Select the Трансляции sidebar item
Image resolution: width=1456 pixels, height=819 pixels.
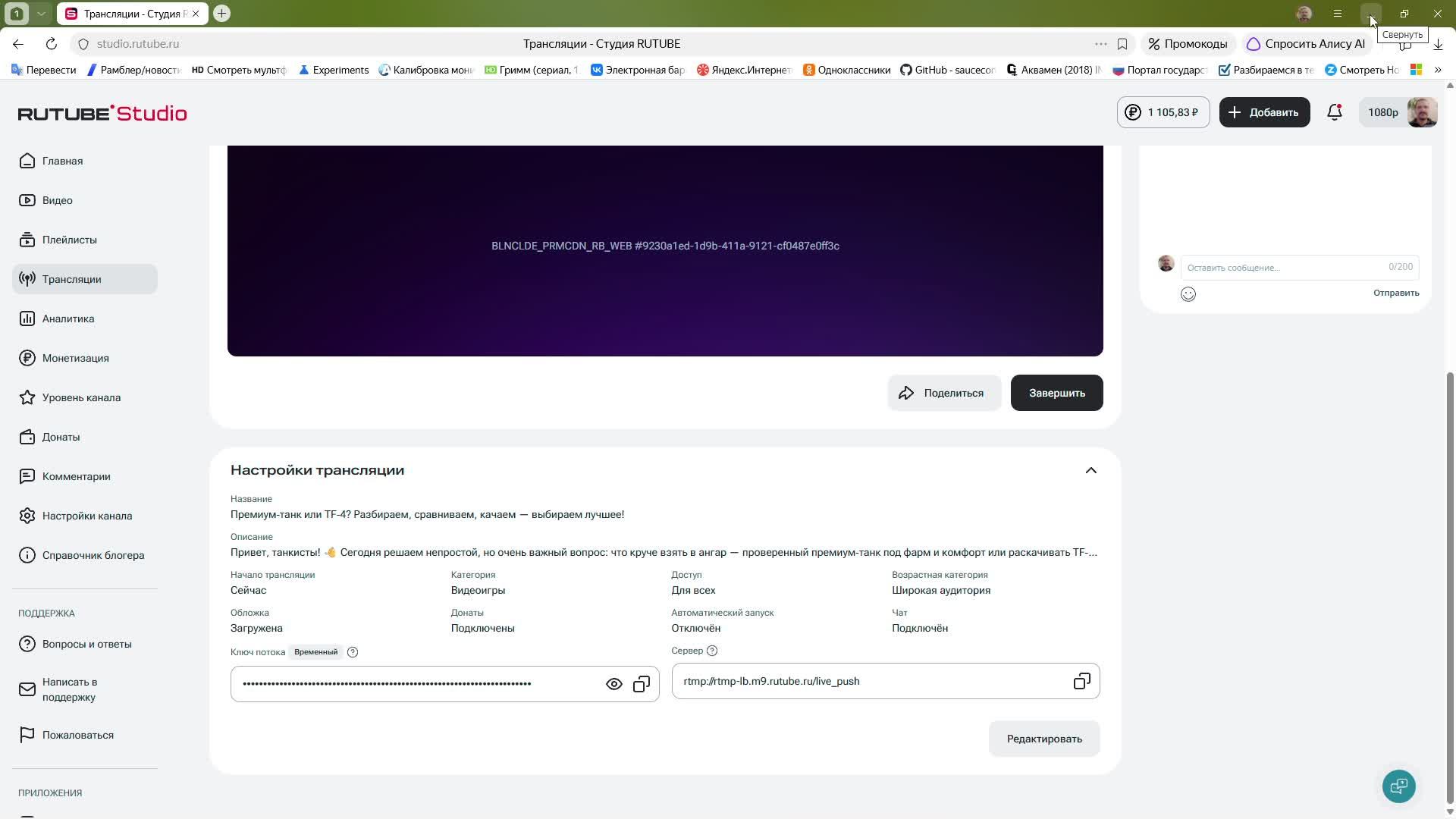pos(84,279)
